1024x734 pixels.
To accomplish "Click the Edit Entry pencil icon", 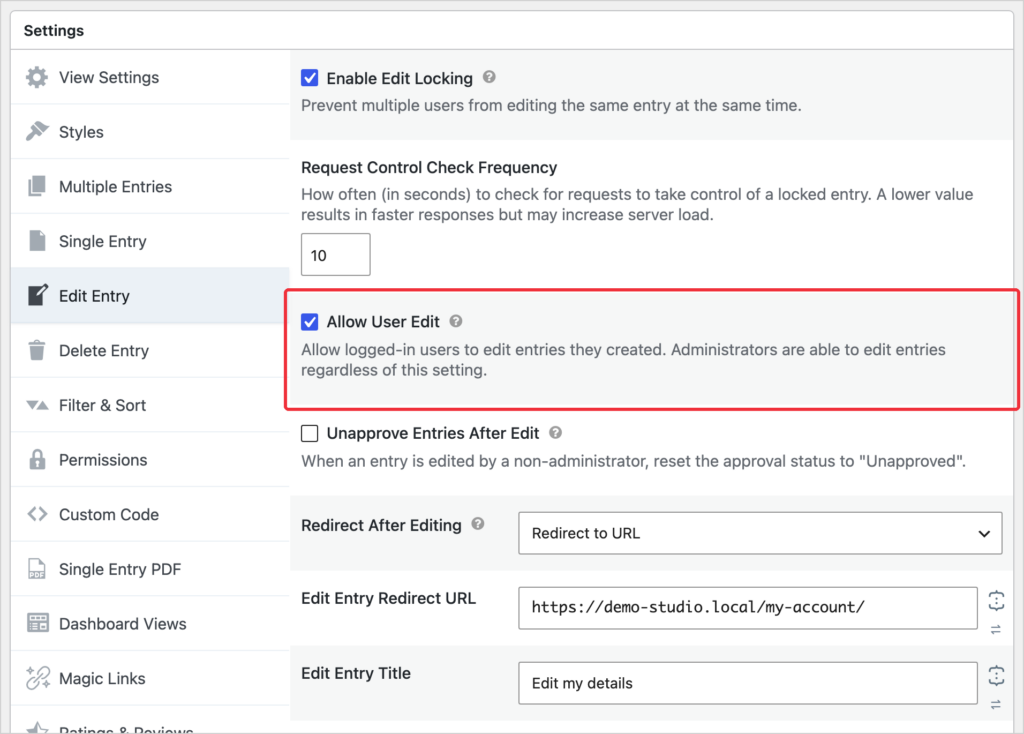I will (37, 295).
